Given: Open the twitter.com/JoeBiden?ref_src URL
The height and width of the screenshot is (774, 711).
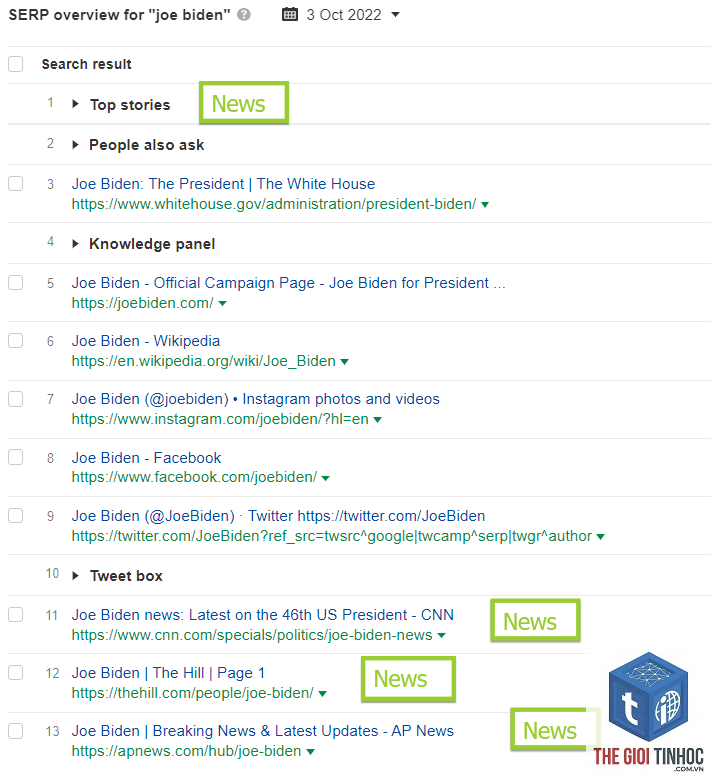Looking at the screenshot, I should (332, 536).
